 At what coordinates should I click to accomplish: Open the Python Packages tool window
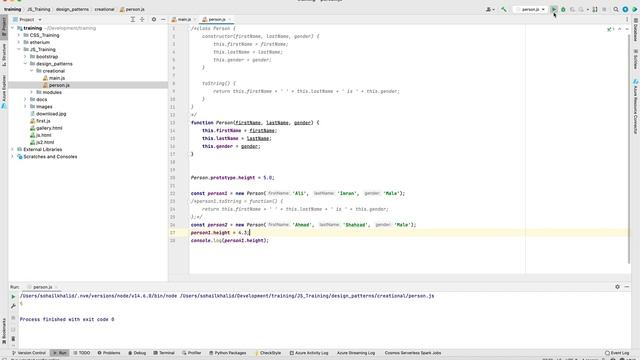click(227, 353)
